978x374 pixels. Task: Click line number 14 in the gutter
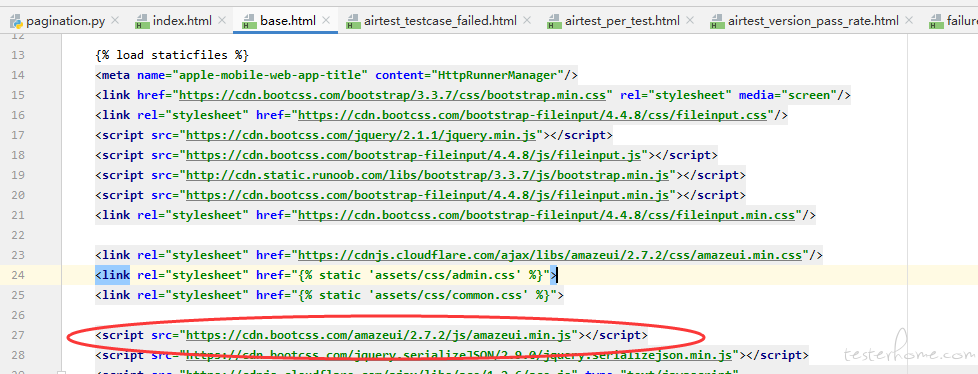(x=18, y=75)
